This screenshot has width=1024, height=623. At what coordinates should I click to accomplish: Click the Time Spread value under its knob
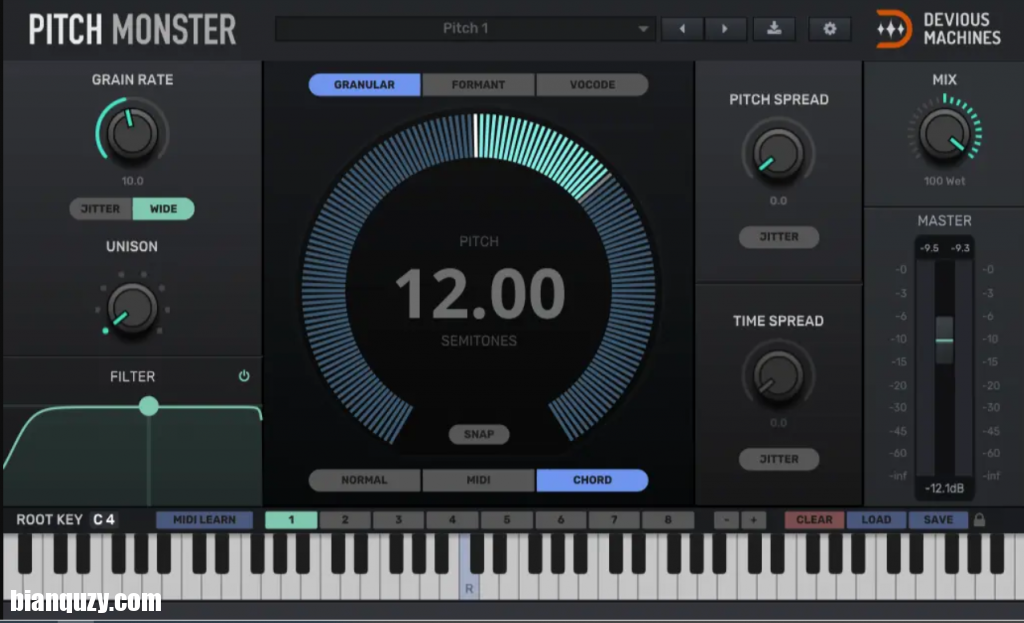(778, 423)
